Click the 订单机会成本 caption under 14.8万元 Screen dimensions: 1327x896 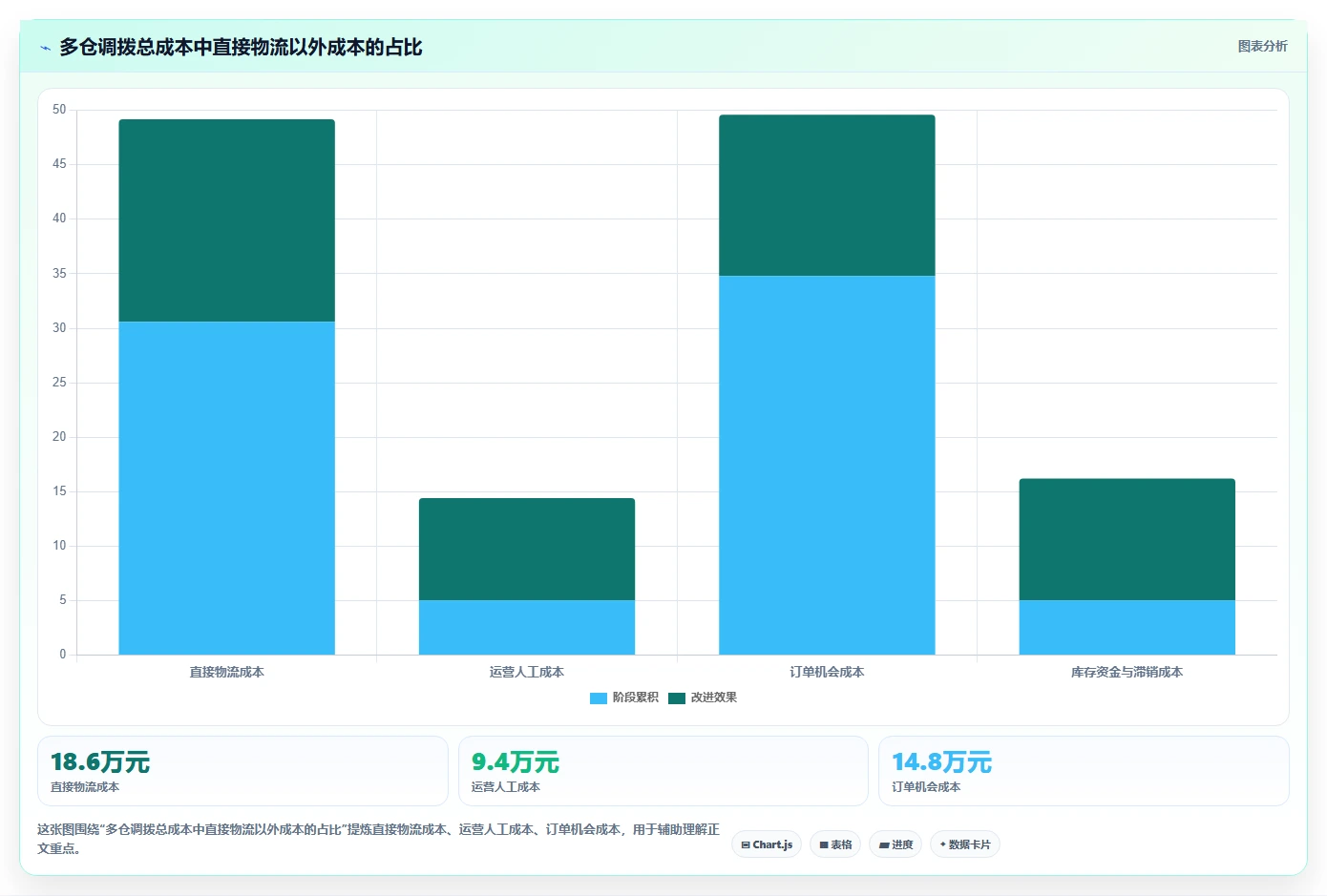(926, 787)
